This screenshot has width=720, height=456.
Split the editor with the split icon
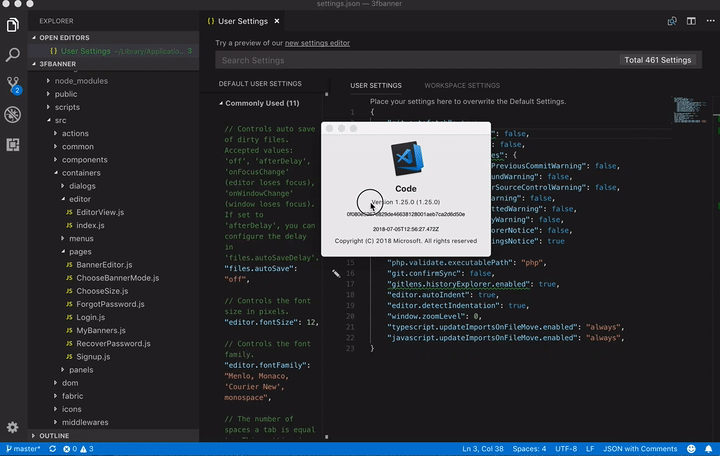[x=691, y=21]
